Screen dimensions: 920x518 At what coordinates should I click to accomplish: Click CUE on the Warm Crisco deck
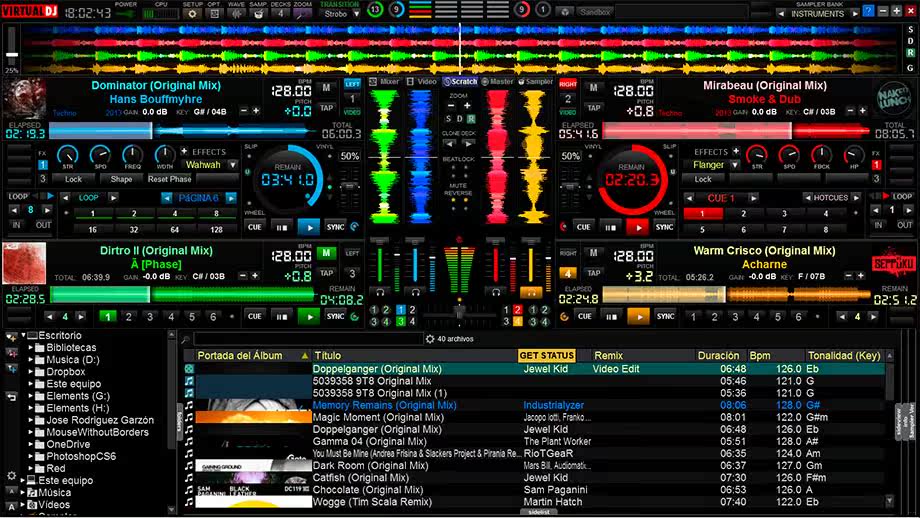click(x=584, y=316)
